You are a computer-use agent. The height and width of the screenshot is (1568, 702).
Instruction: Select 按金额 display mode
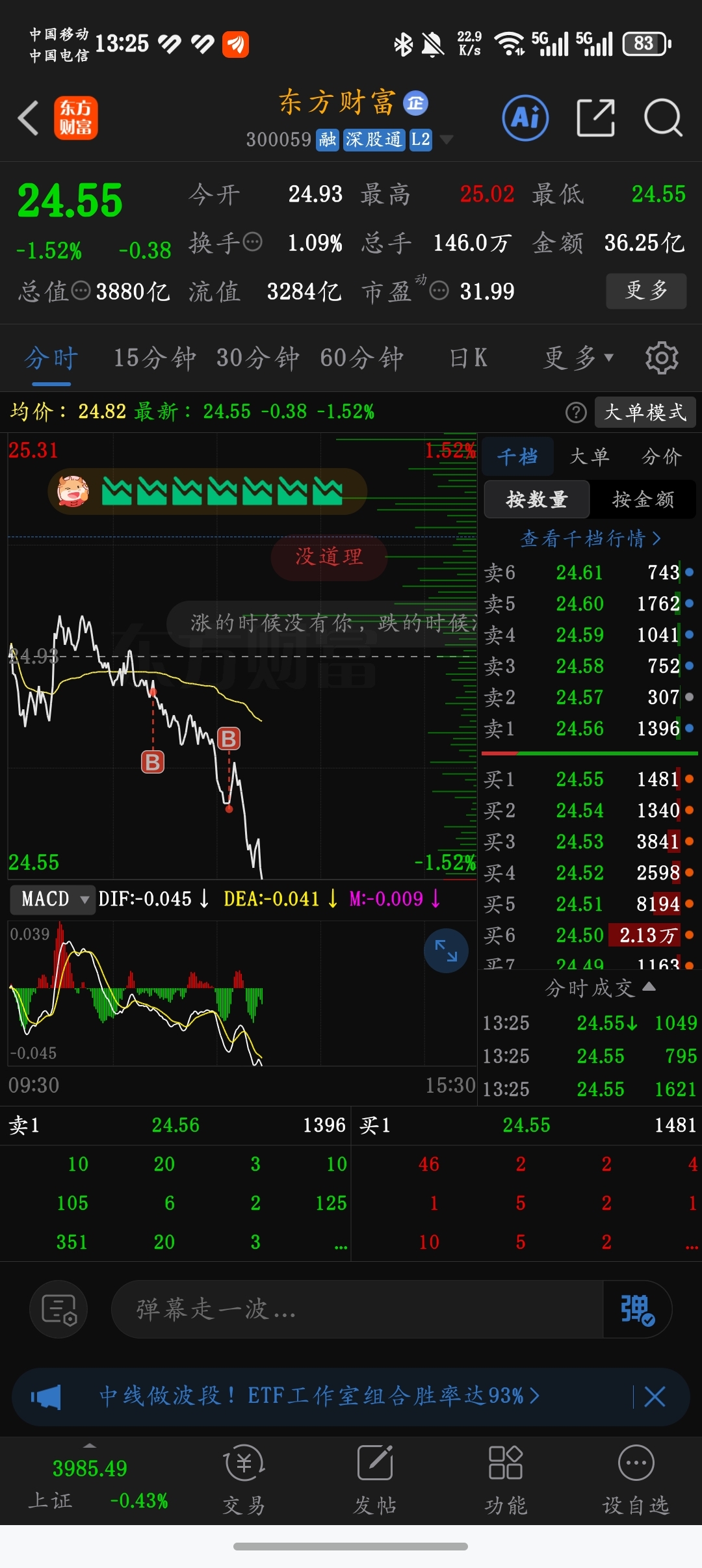643,499
